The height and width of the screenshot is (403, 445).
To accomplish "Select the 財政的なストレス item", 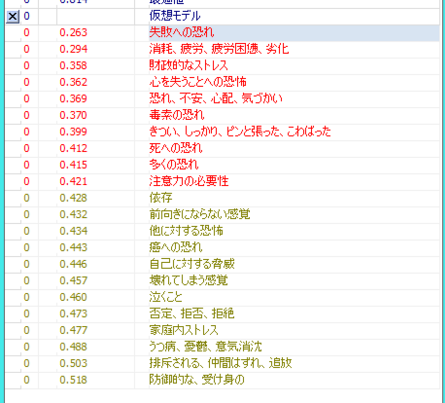I will [x=189, y=65].
